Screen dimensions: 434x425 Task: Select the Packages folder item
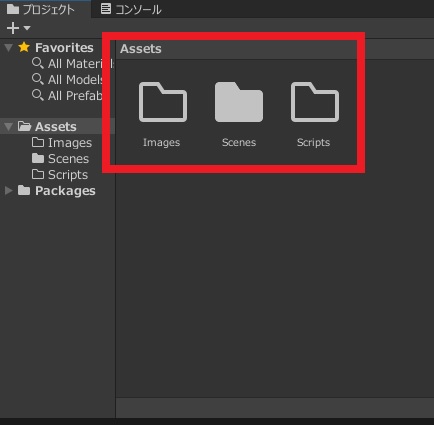[57, 191]
